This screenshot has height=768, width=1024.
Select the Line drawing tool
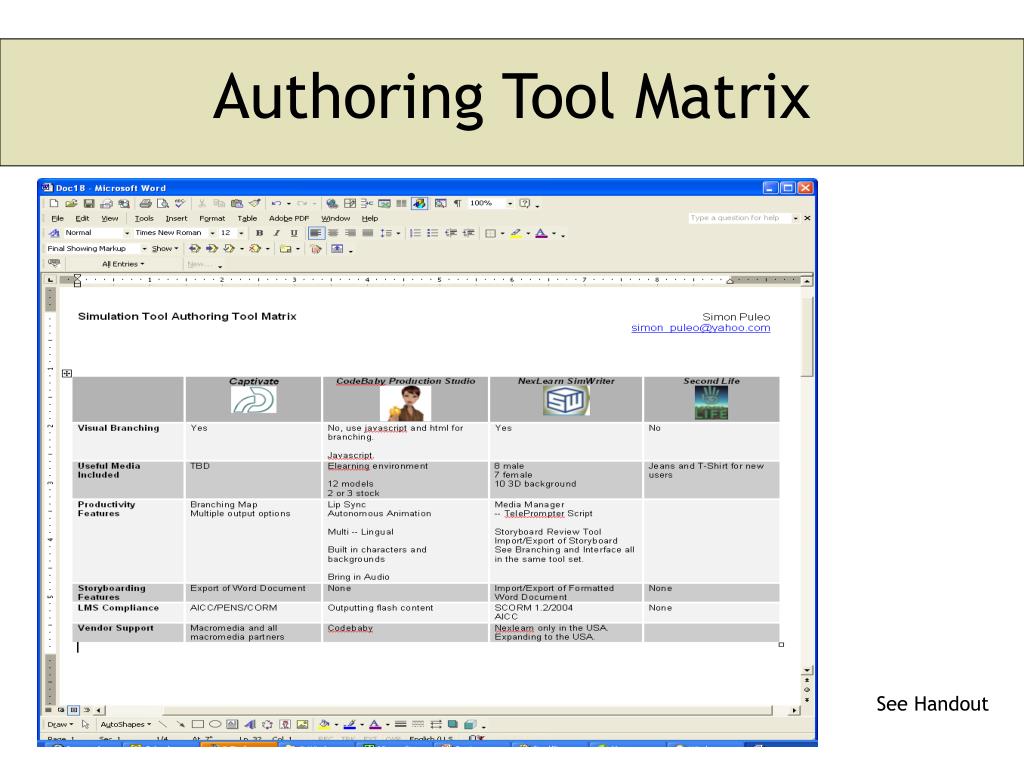tap(163, 724)
